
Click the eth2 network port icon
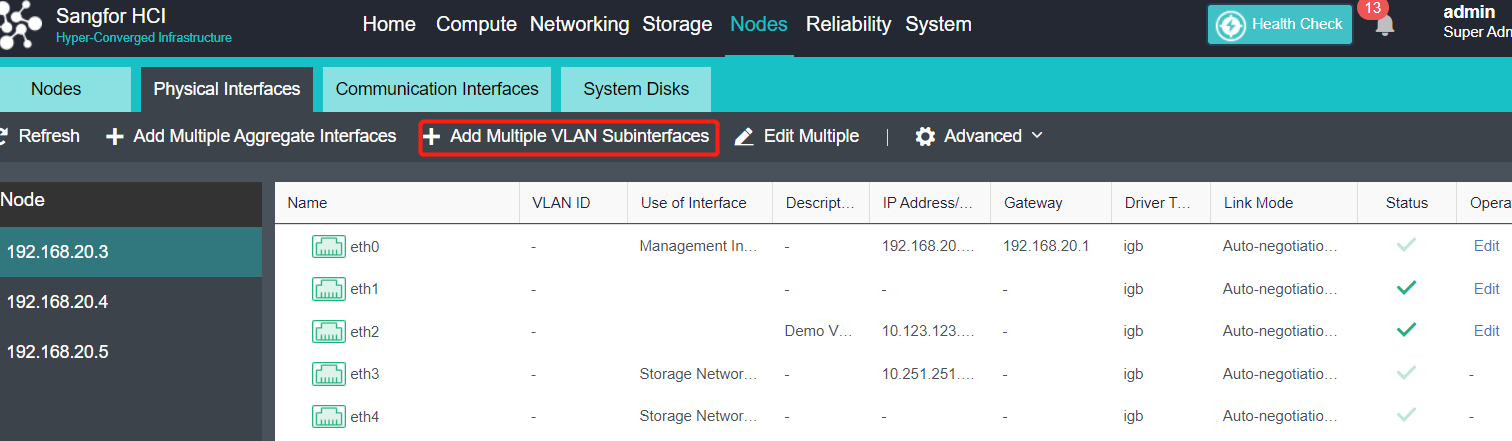click(329, 331)
